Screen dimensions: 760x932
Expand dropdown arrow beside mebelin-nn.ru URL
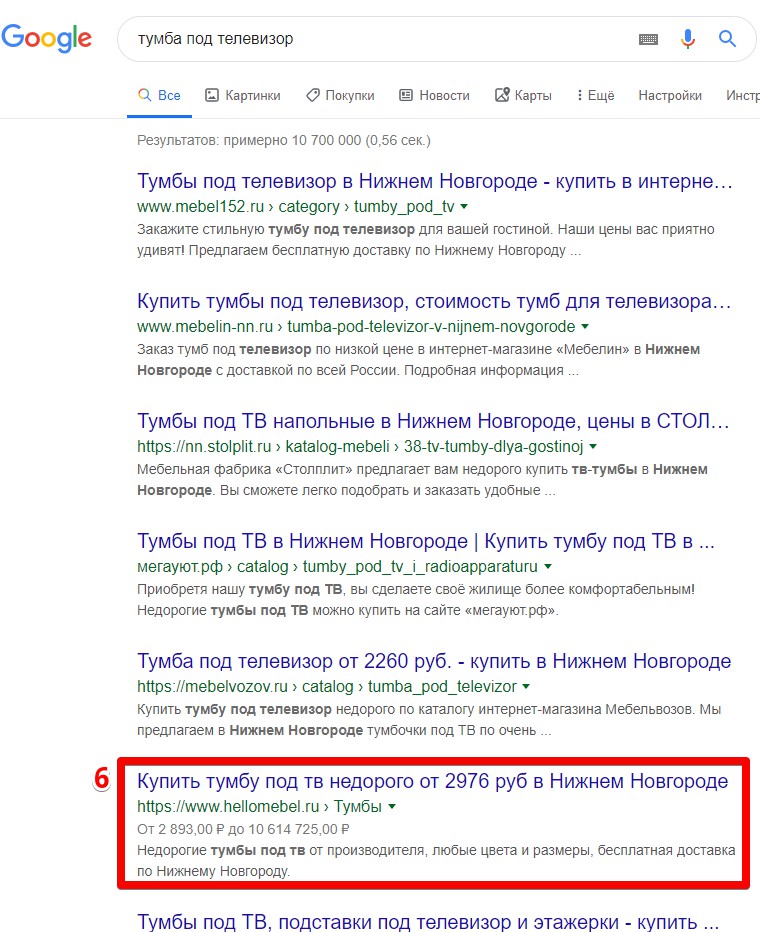tap(585, 327)
